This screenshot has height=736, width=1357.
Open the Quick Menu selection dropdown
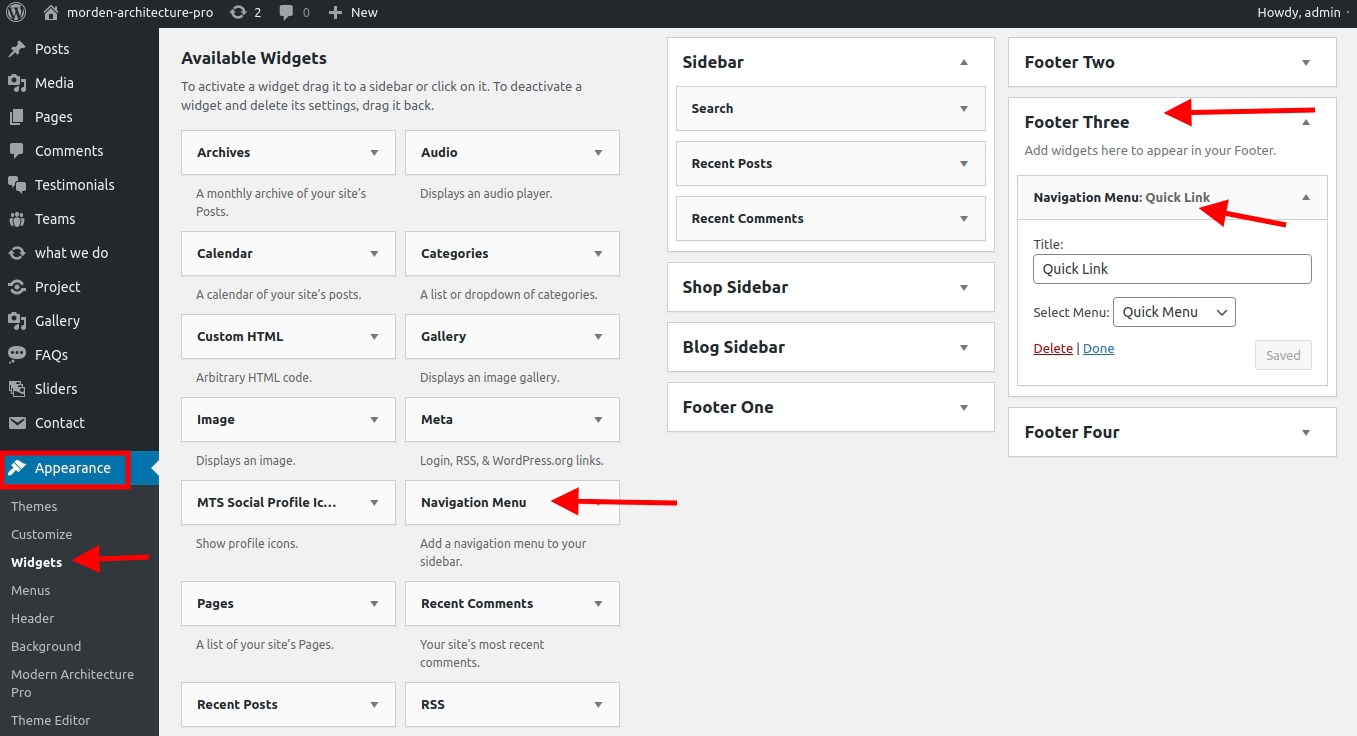tap(1174, 311)
